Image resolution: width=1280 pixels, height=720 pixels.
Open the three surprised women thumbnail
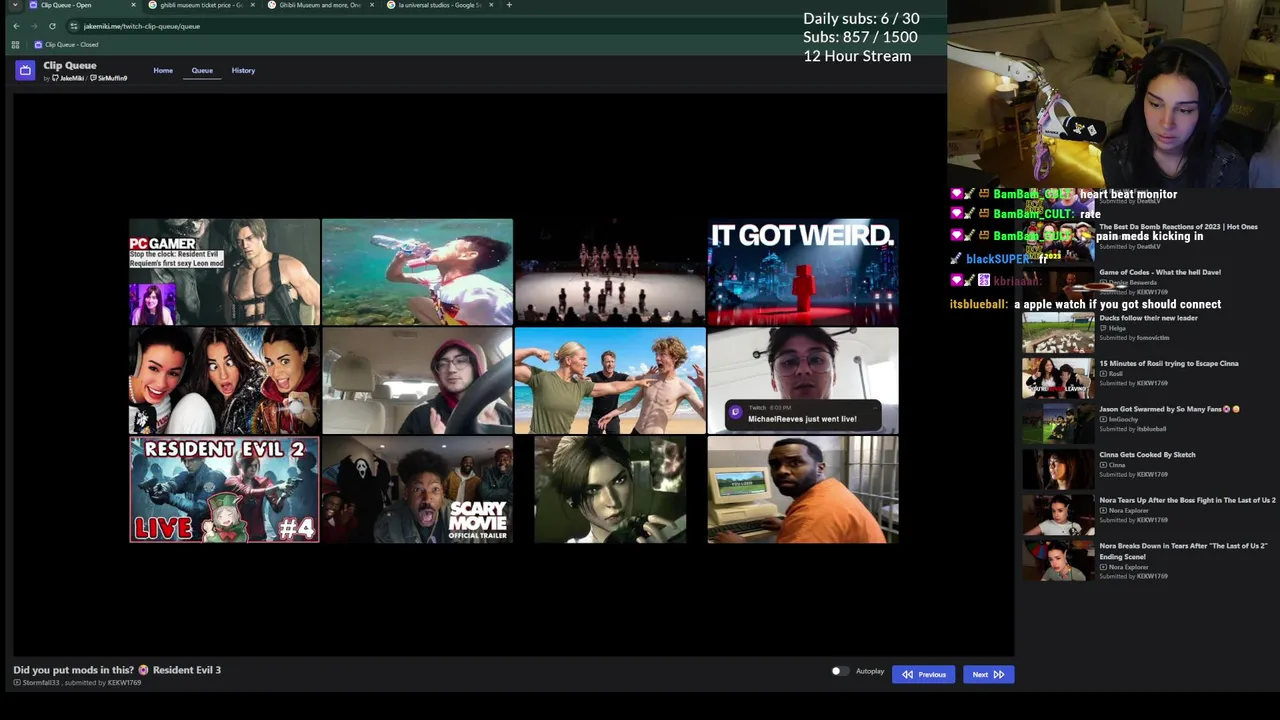coord(224,381)
